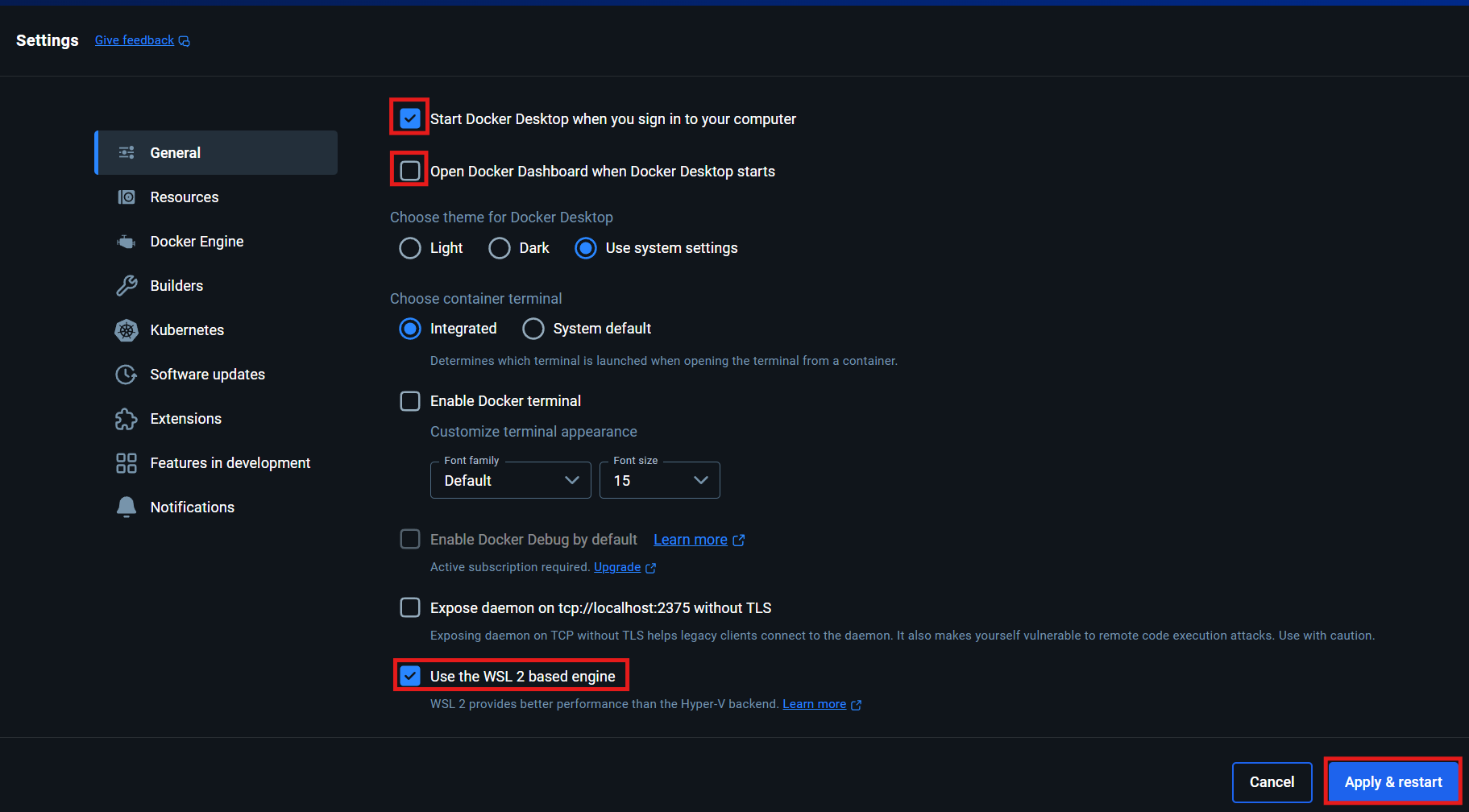This screenshot has width=1469, height=812.
Task: Click the Features in development grid icon
Action: pos(127,463)
